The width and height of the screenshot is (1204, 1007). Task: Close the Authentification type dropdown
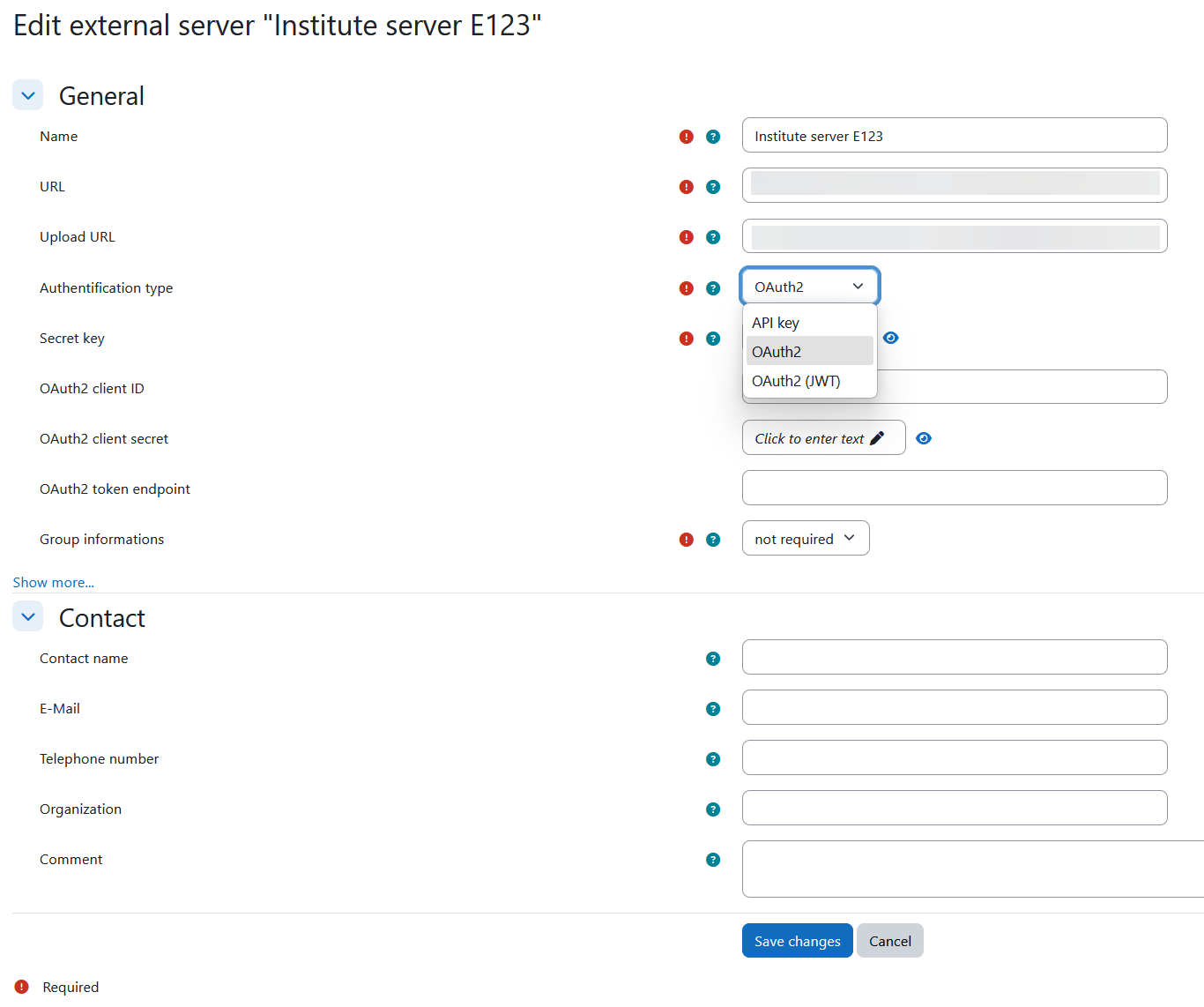pyautogui.click(x=809, y=287)
